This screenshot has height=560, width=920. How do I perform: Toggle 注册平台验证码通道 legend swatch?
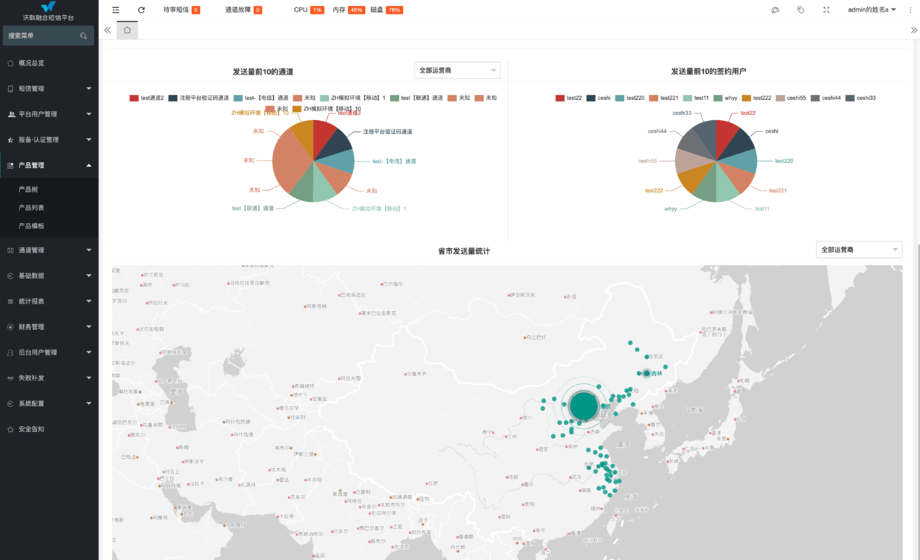coord(173,98)
